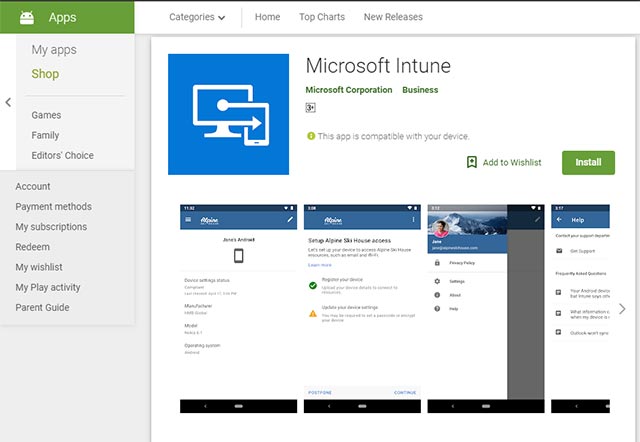
Task: Click the Android Apps logo icon
Action: [27, 17]
